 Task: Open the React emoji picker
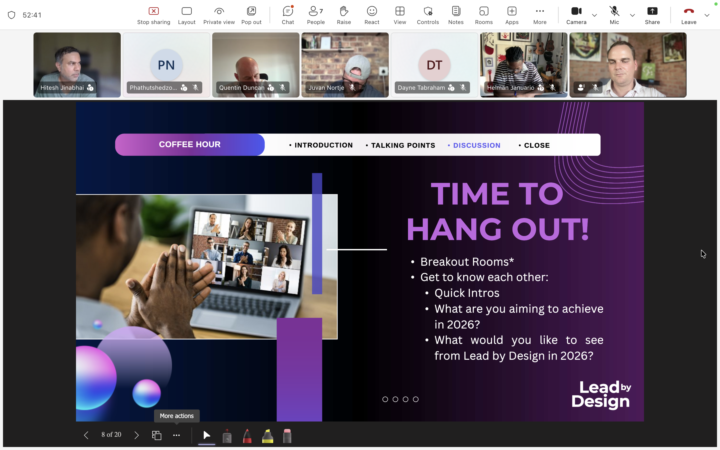(x=372, y=14)
